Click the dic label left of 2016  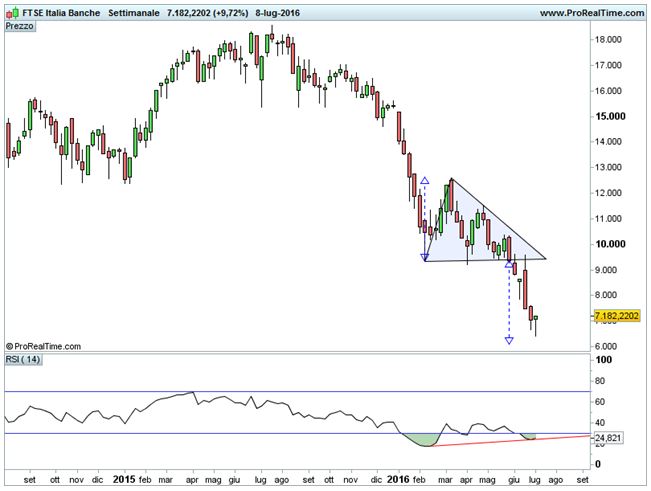[x=376, y=480]
